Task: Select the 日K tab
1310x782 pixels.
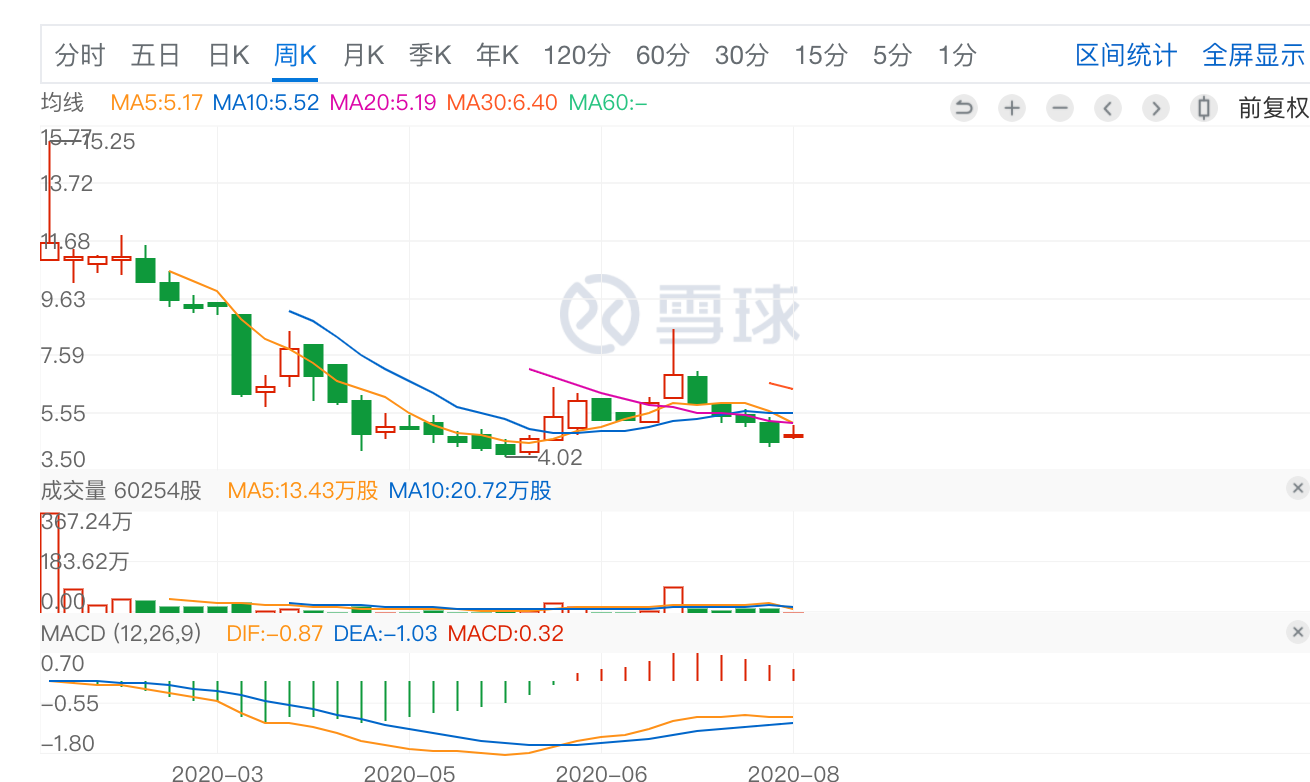Action: (x=228, y=55)
